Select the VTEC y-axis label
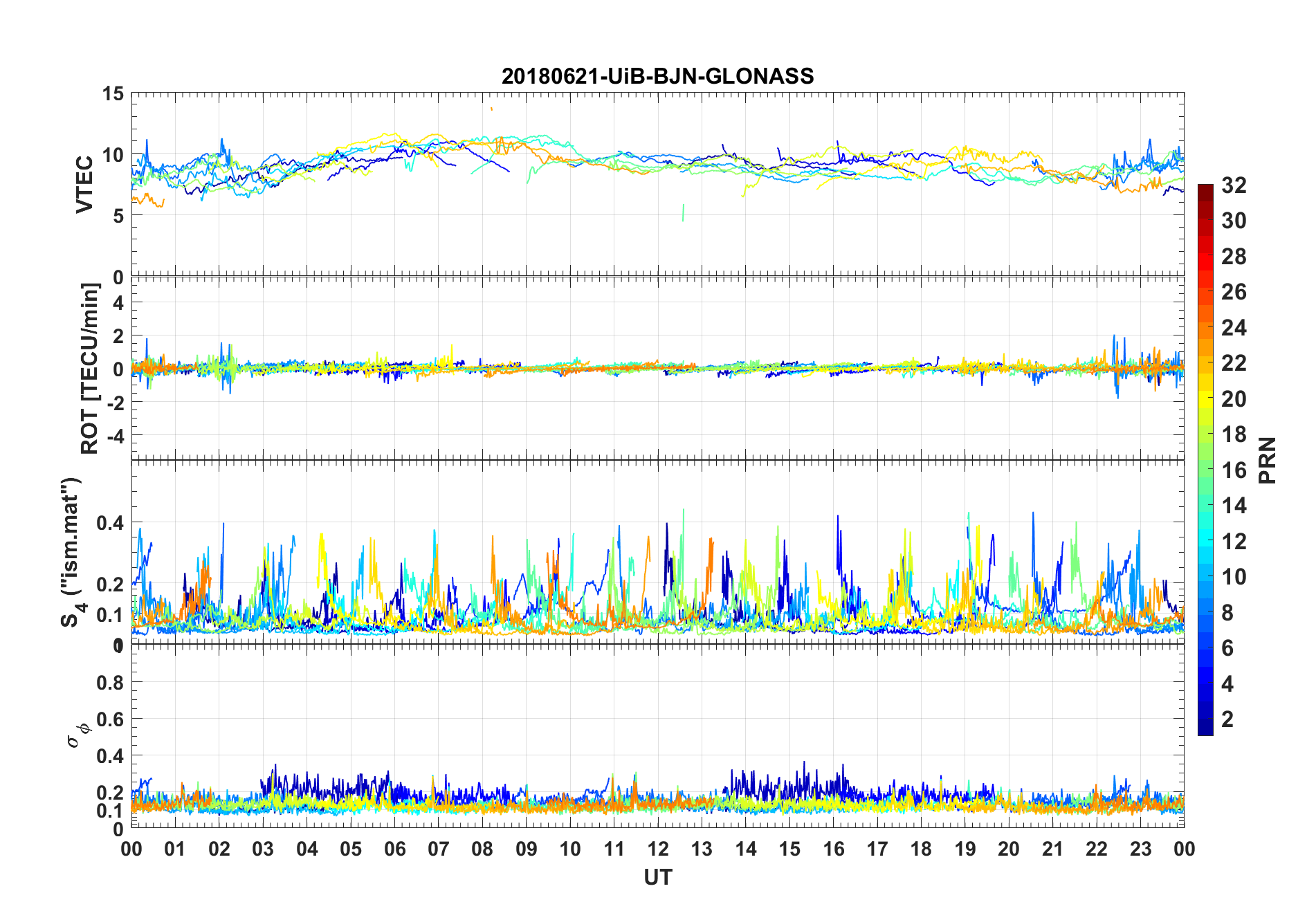 click(84, 185)
